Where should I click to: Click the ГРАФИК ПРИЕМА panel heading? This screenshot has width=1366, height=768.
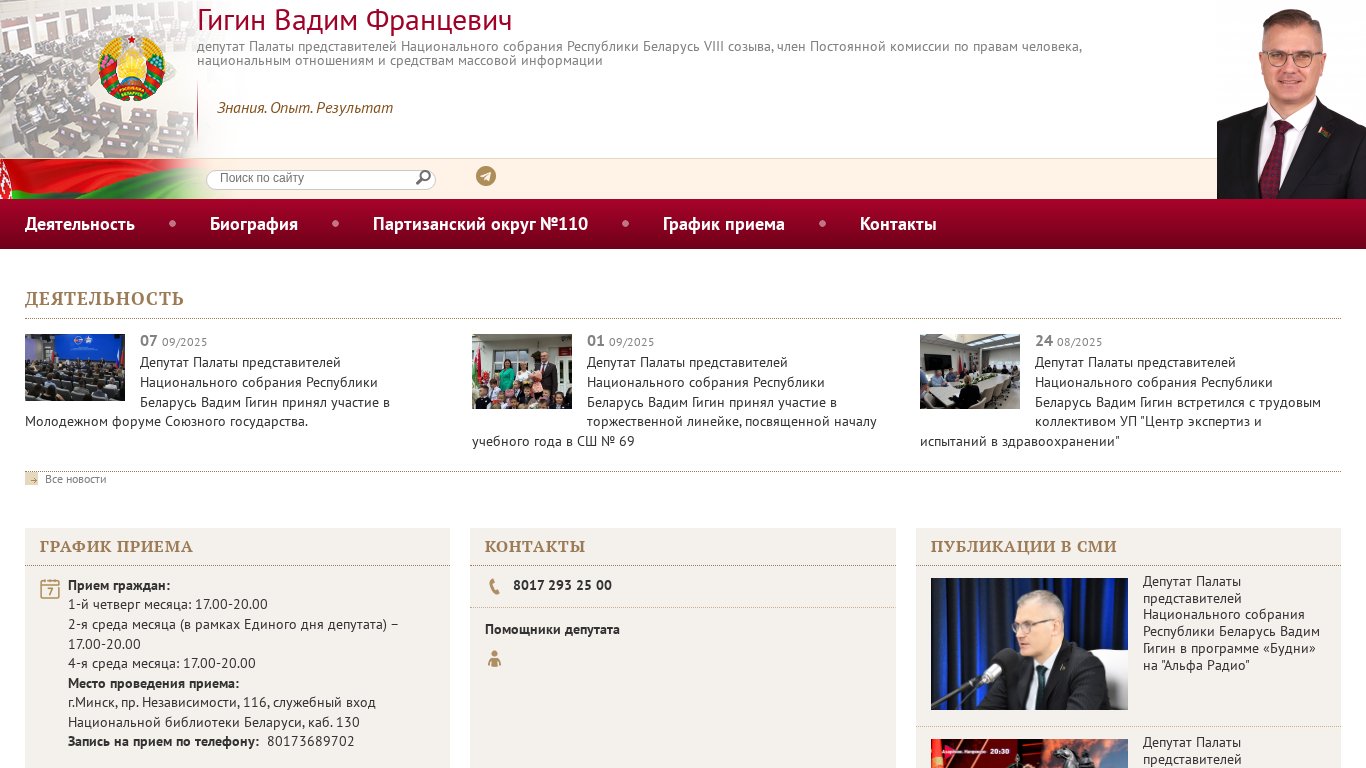point(116,547)
